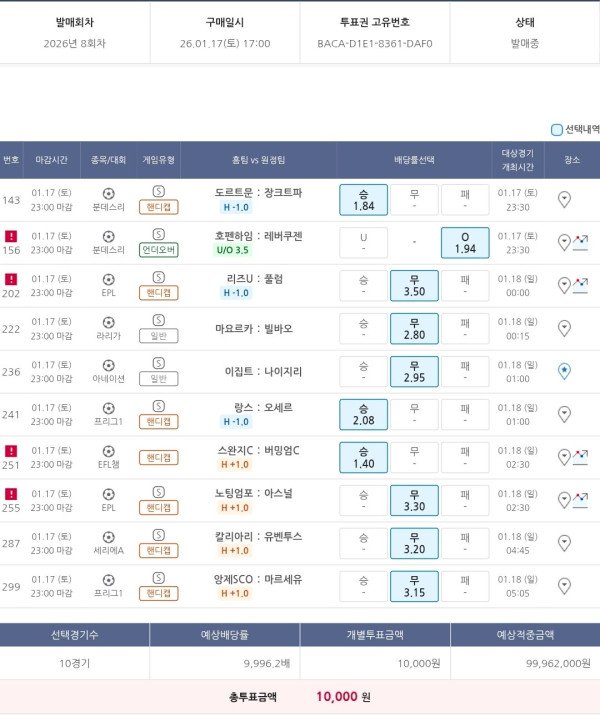Screen dimensions: 600x716
Task: Open trend chart icon for match 255
Action: (x=580, y=500)
